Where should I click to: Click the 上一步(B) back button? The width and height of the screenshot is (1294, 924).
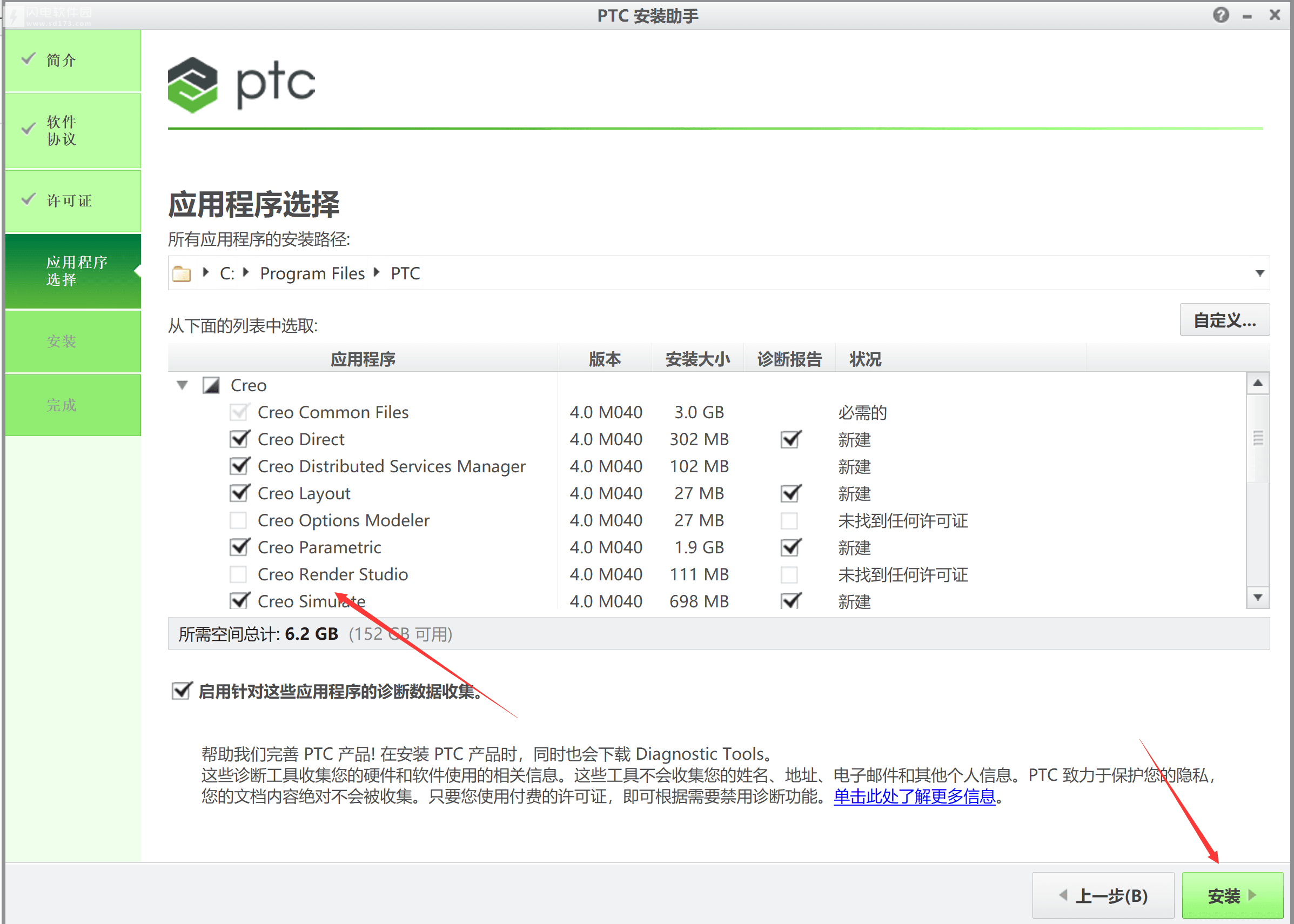tap(1103, 895)
